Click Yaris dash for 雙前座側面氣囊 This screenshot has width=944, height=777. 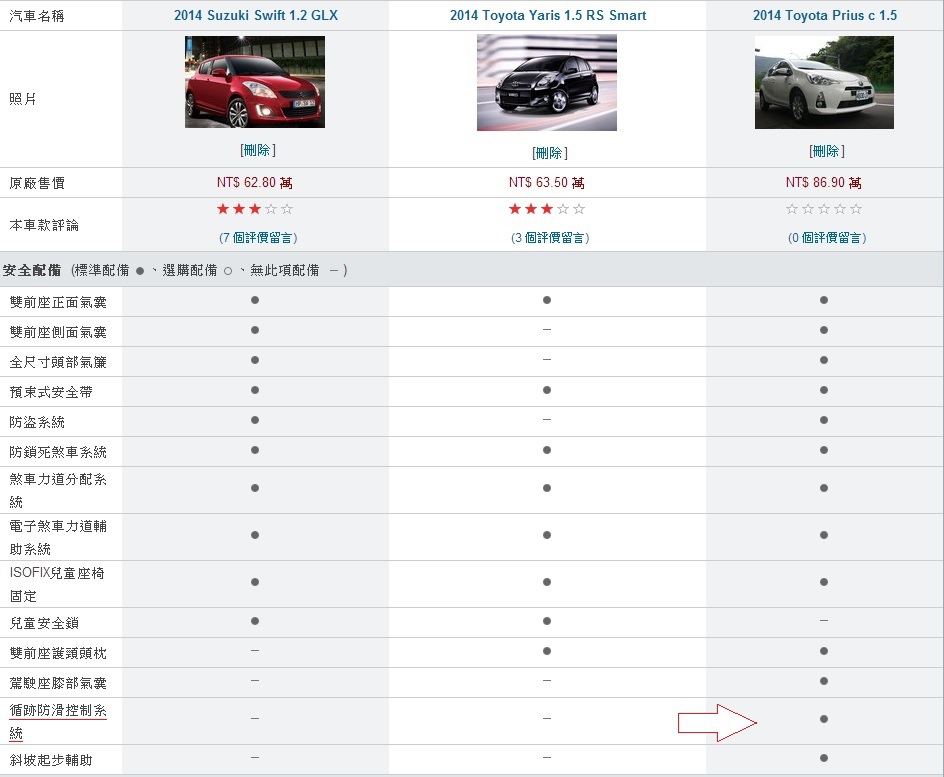click(x=547, y=330)
